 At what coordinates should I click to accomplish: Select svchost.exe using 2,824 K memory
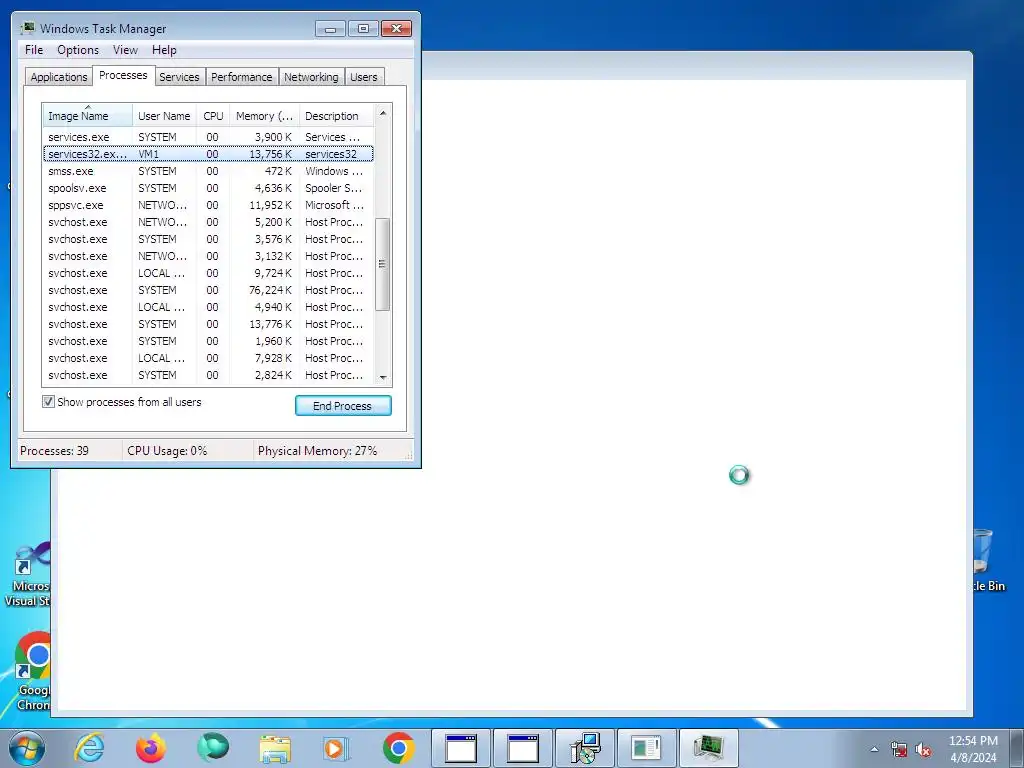click(208, 375)
